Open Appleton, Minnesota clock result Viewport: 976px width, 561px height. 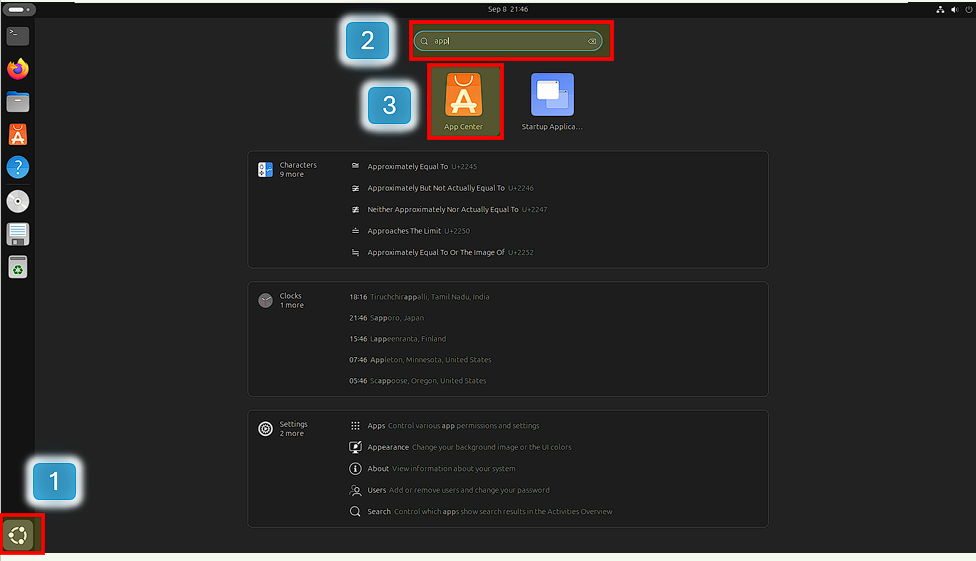(420, 360)
